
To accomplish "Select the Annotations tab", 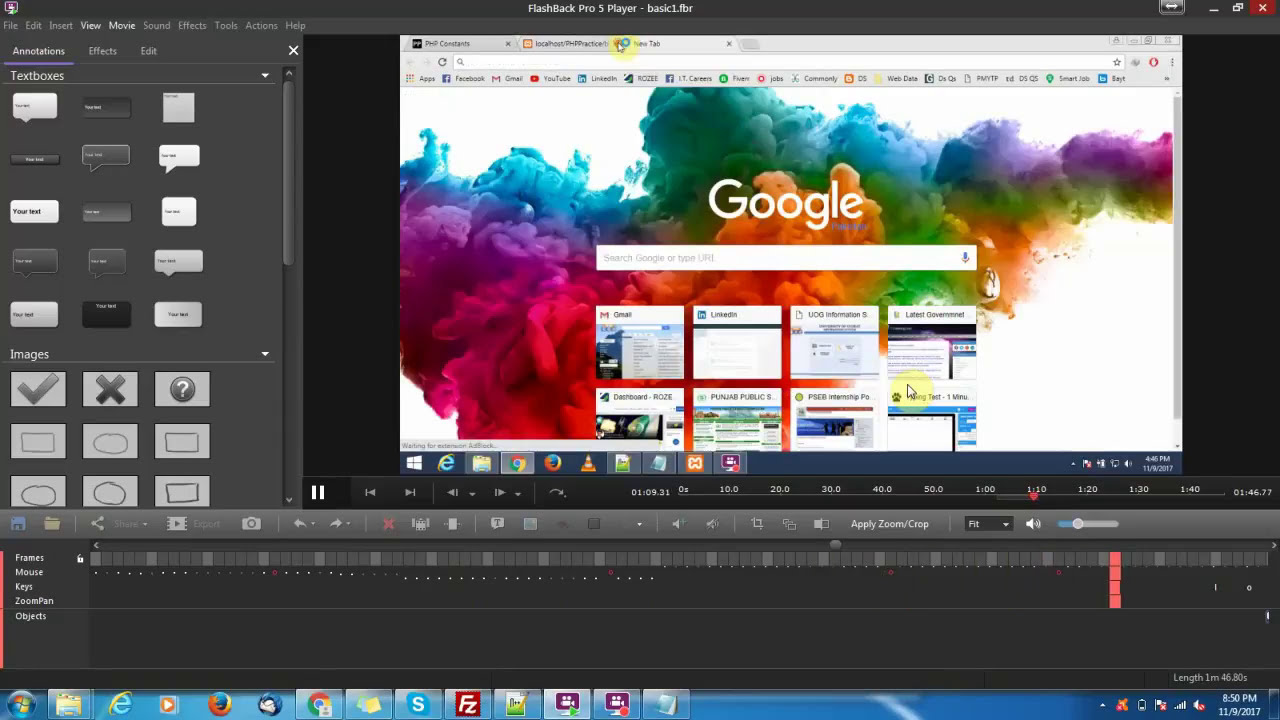I will (x=39, y=51).
